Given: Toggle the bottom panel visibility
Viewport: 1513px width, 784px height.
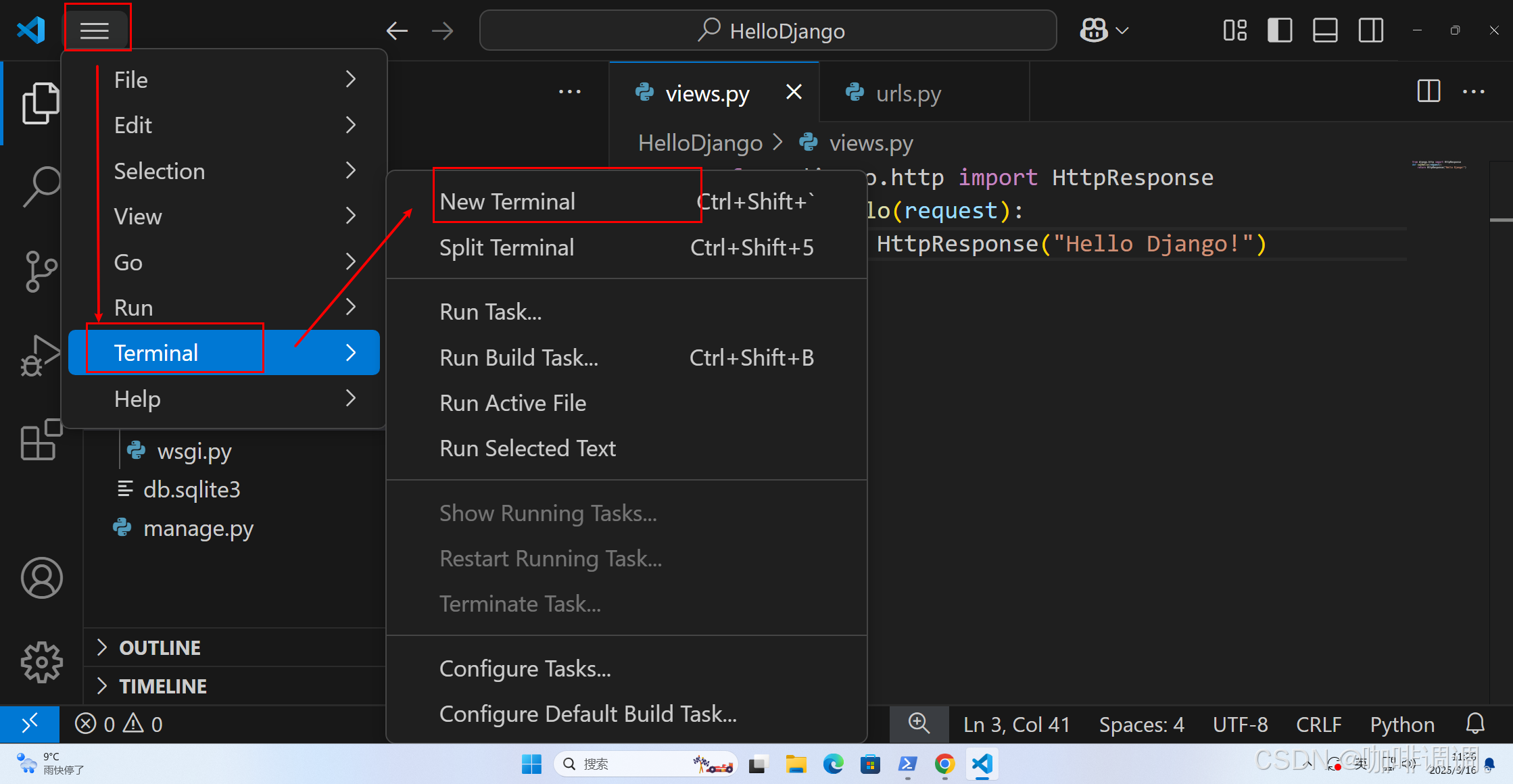Looking at the screenshot, I should click(1324, 30).
